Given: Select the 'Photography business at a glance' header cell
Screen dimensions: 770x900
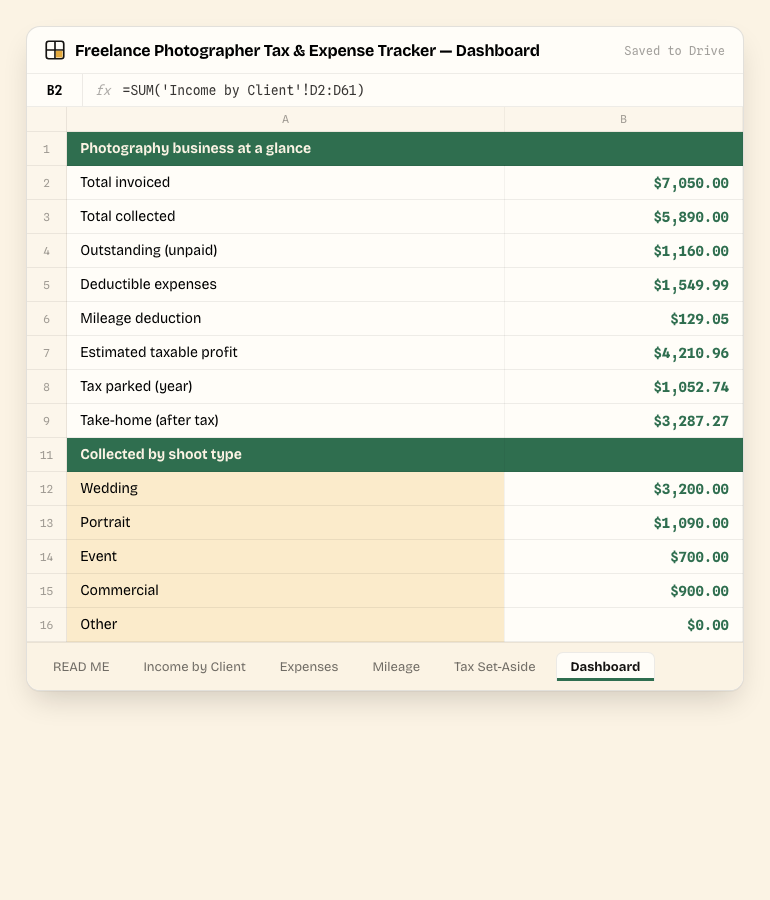Looking at the screenshot, I should coord(405,149).
